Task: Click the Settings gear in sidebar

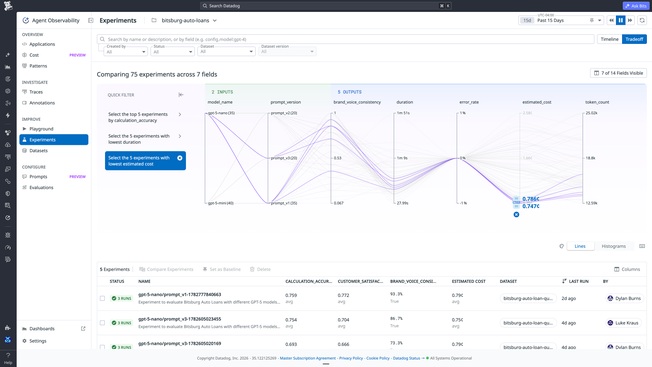Action: pyautogui.click(x=24, y=341)
